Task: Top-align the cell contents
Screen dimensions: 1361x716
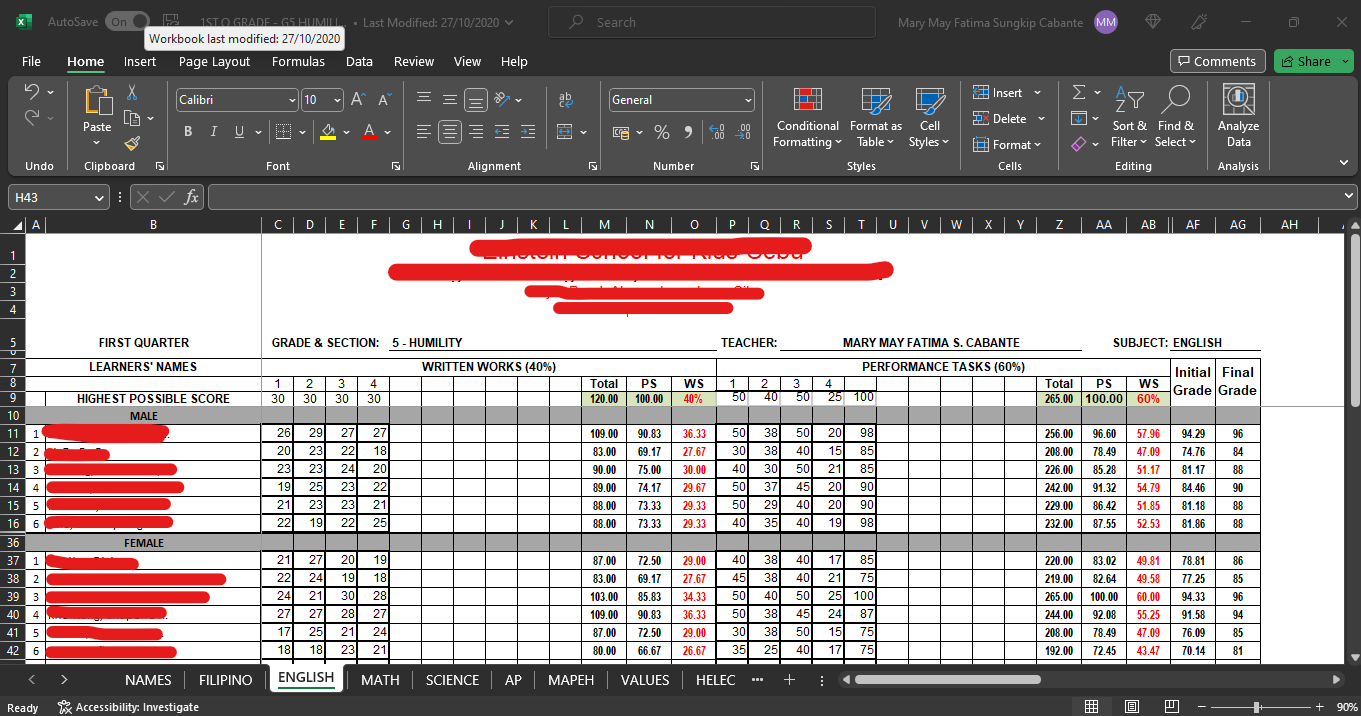Action: (424, 100)
